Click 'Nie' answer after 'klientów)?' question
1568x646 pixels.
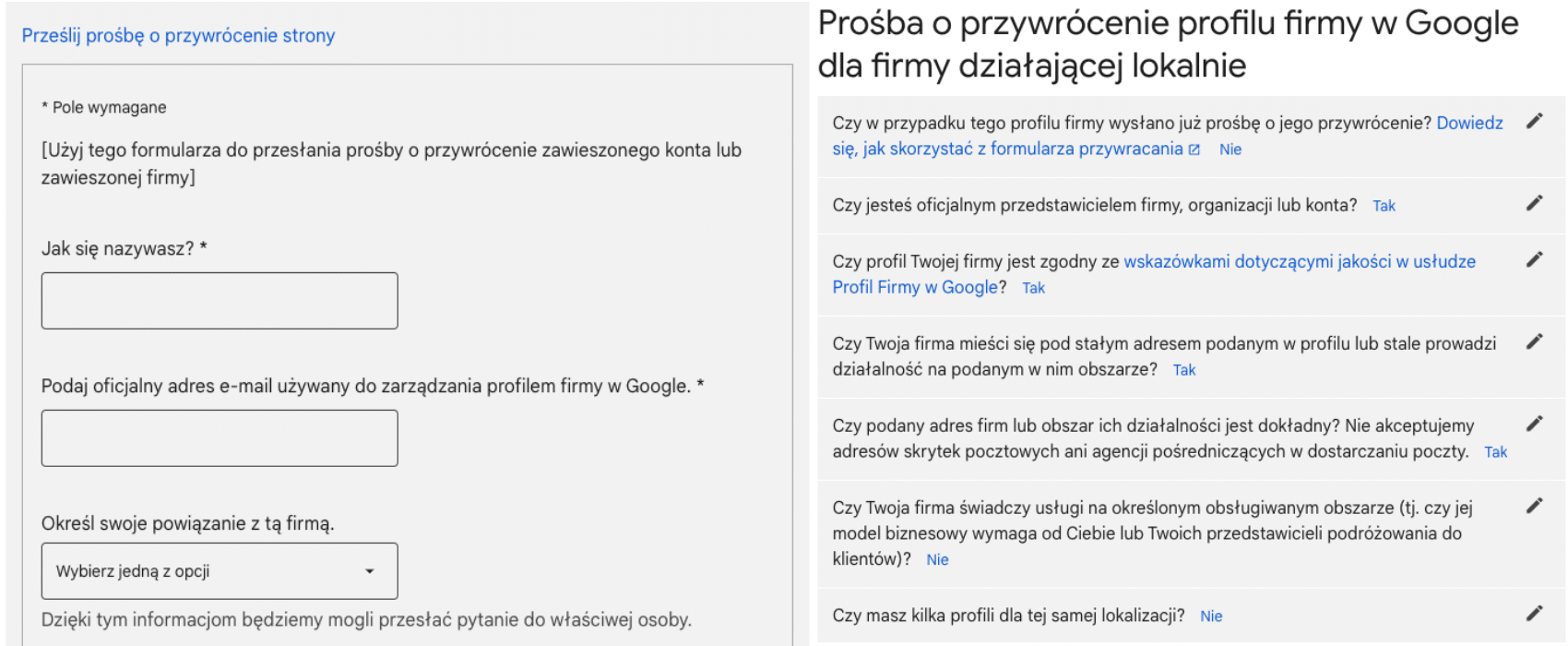(x=937, y=560)
